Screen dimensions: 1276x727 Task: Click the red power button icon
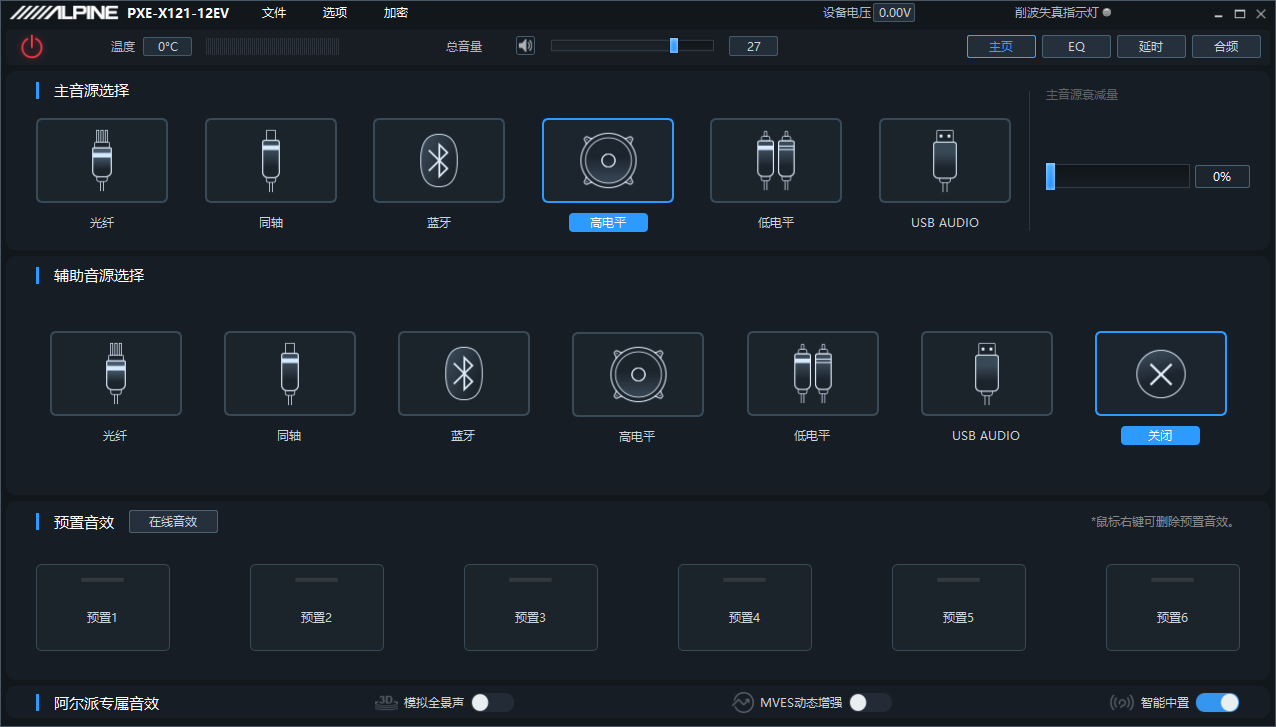(x=32, y=46)
